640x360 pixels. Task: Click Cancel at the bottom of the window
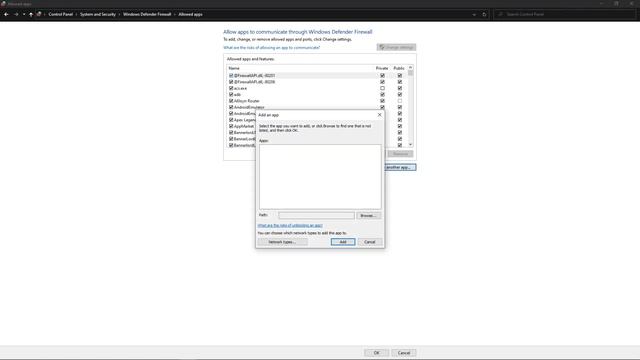point(404,353)
